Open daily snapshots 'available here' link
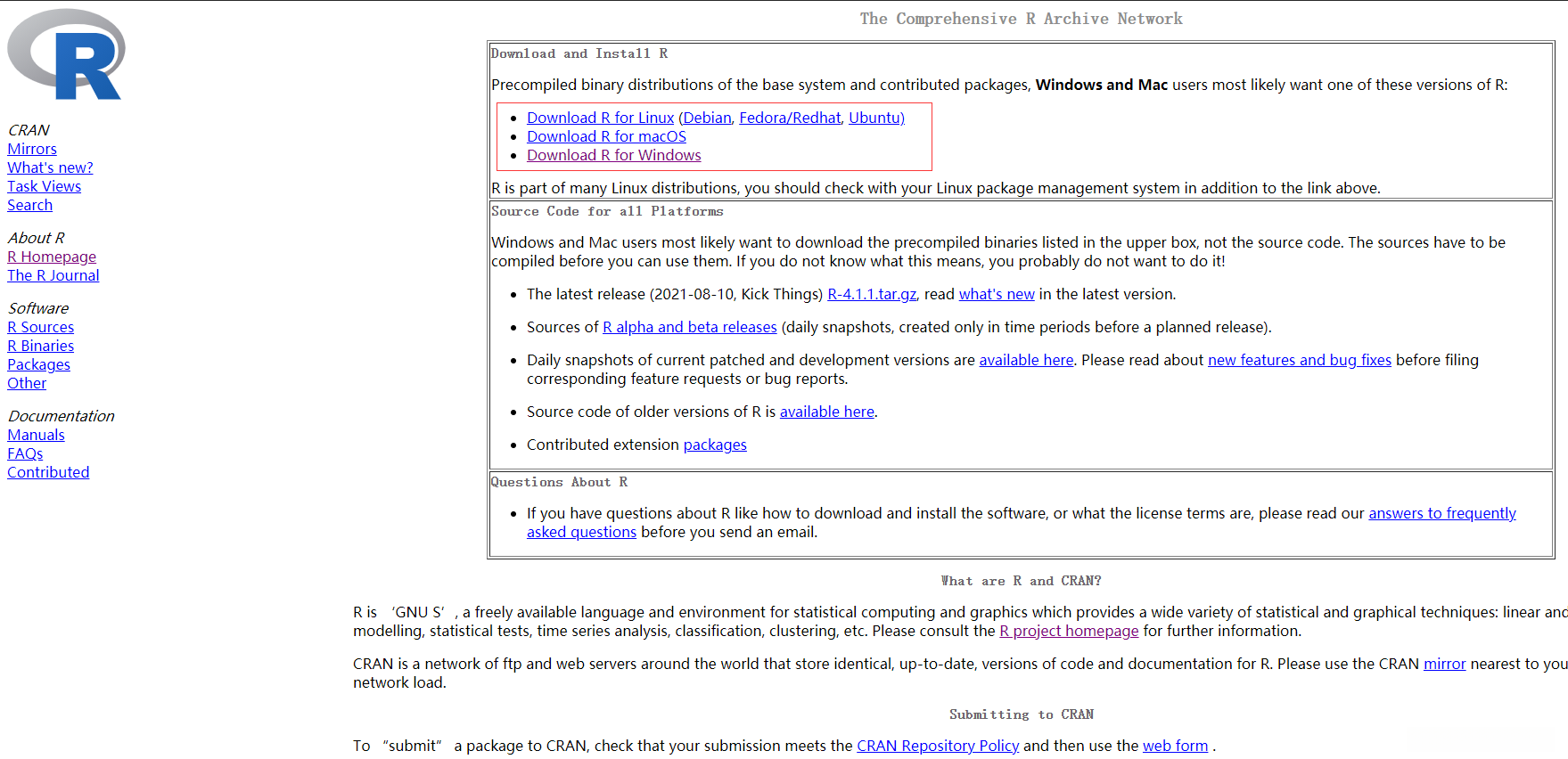Screen dimensions: 1568x759 [x=1026, y=360]
